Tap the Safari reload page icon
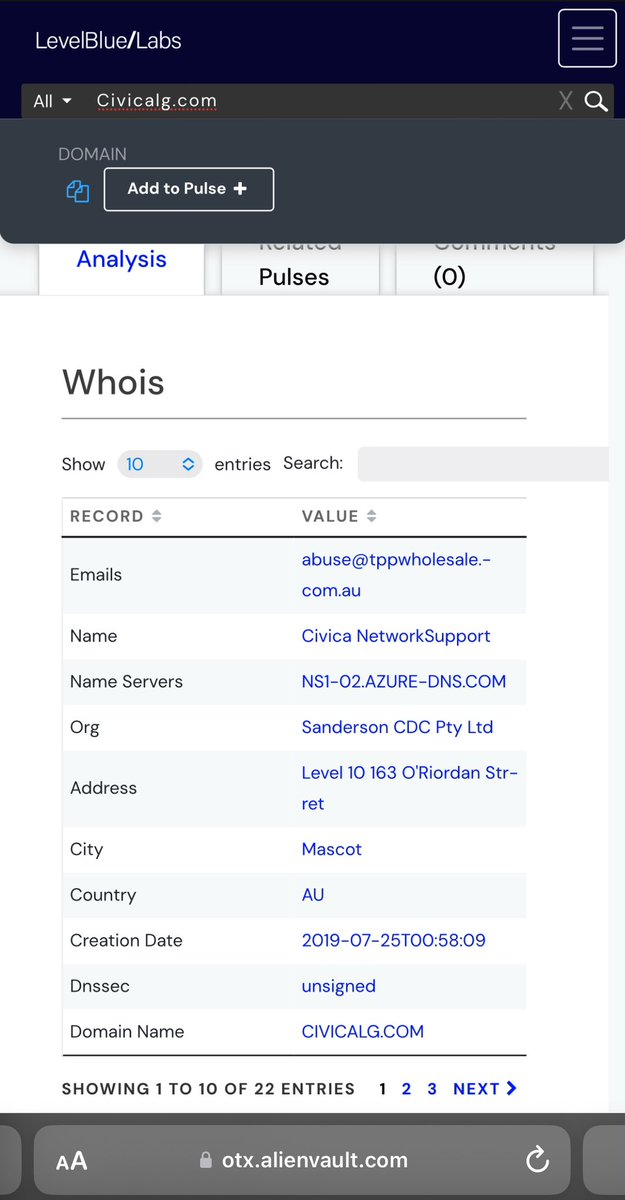This screenshot has width=625, height=1200. tap(537, 1160)
